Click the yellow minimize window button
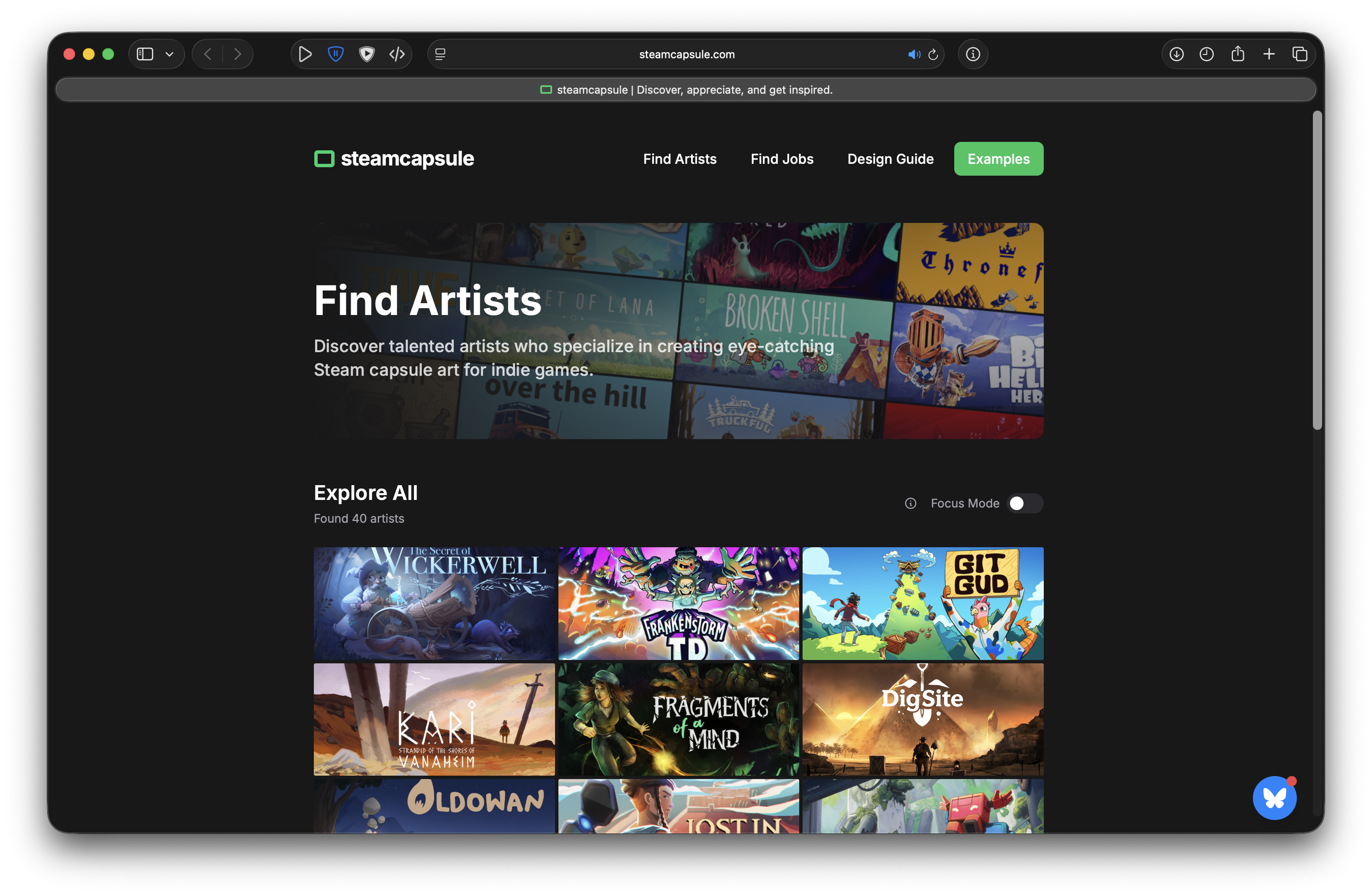 89,54
